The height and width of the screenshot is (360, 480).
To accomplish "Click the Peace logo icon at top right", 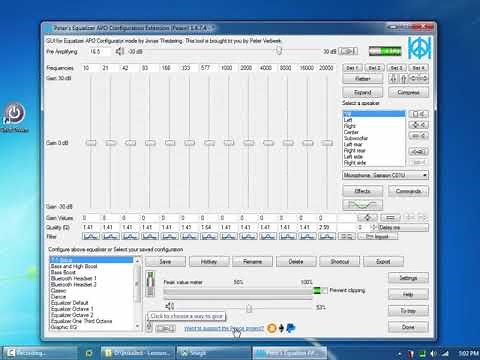I will coord(420,48).
